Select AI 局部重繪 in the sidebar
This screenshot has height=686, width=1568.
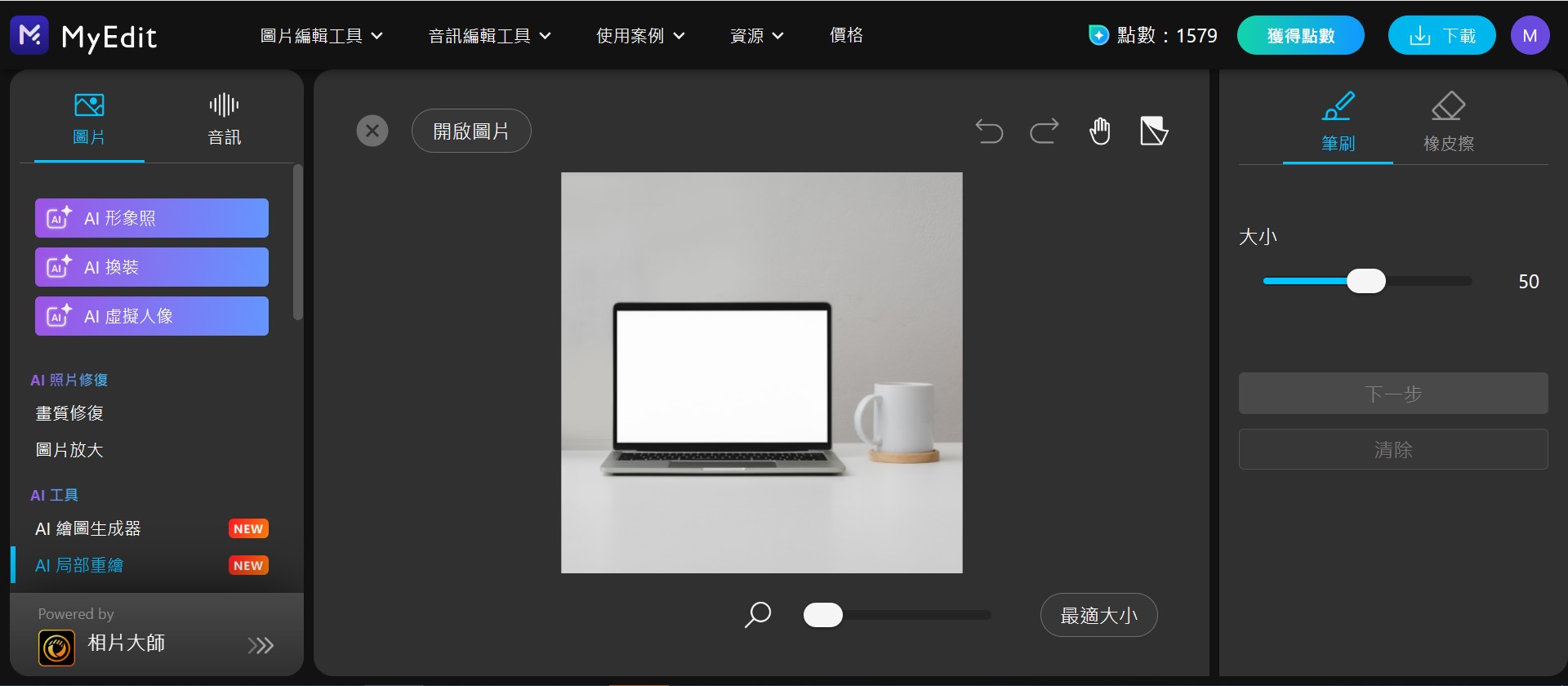(79, 565)
